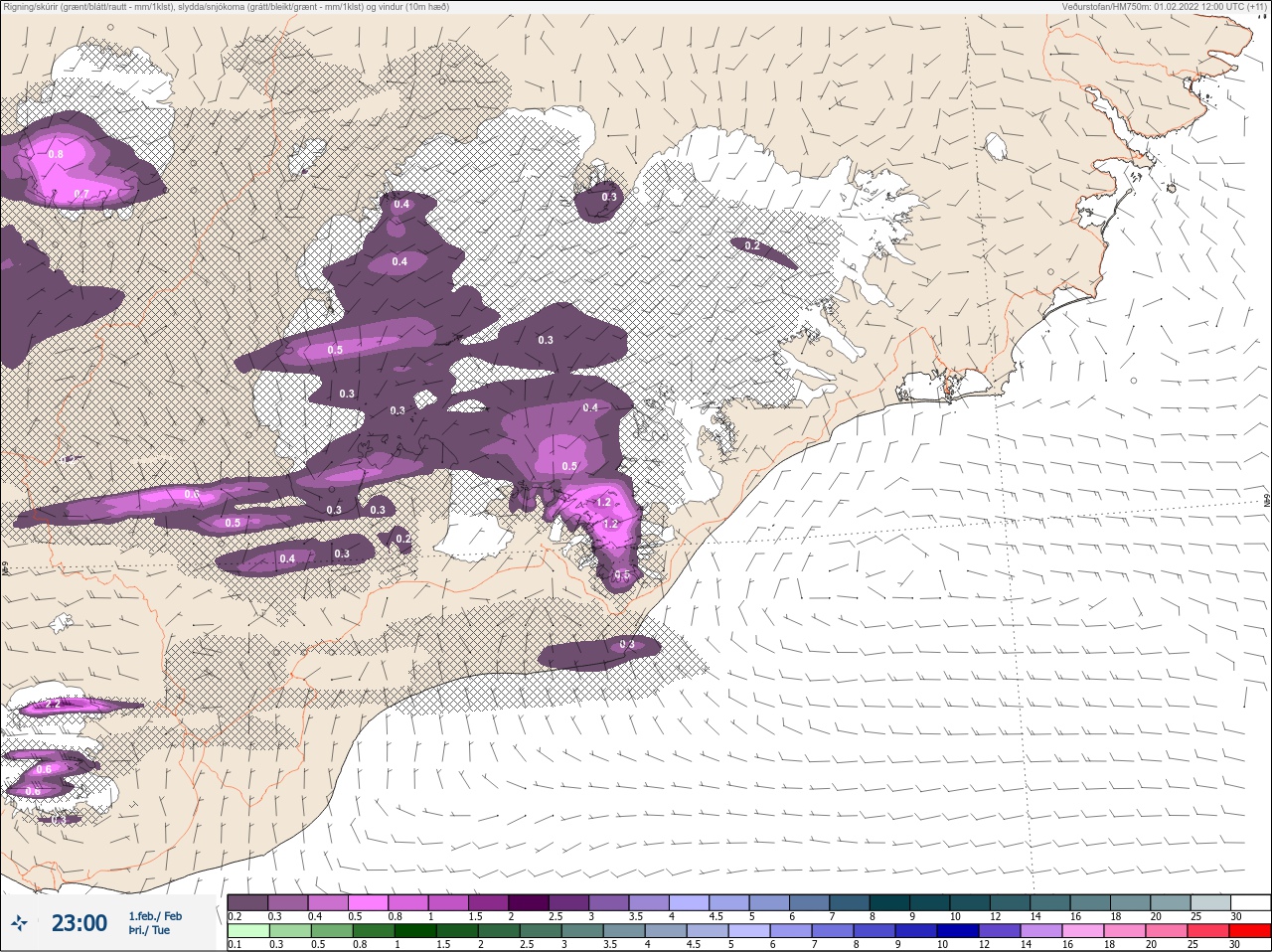
Task: Click the '4.5' value label in upper legend
Action: [715, 916]
